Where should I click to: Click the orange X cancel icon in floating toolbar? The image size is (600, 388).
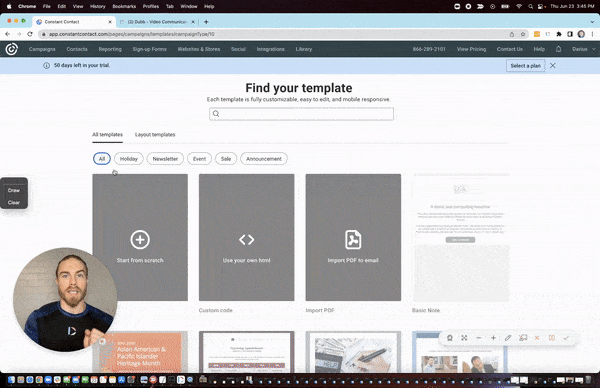point(537,338)
